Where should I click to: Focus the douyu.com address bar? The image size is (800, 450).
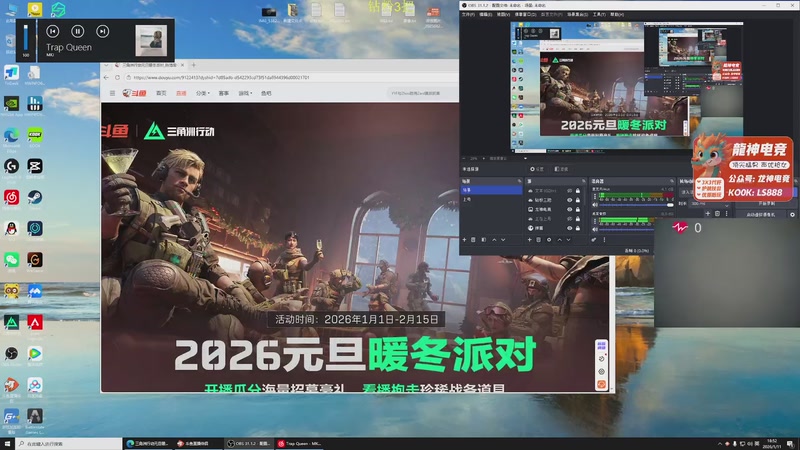pyautogui.click(x=291, y=78)
